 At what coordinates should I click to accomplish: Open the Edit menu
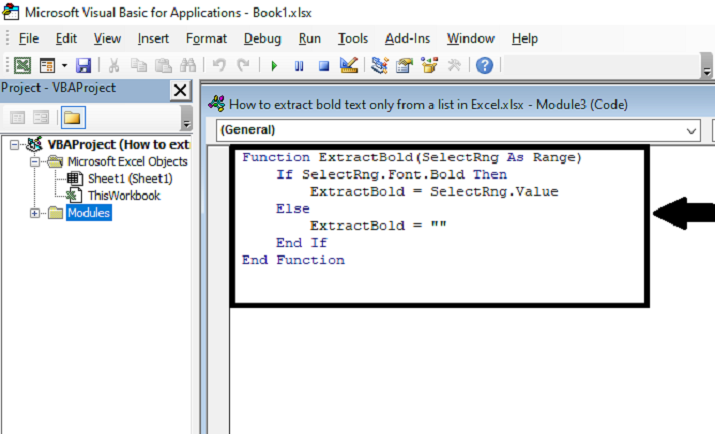66,39
